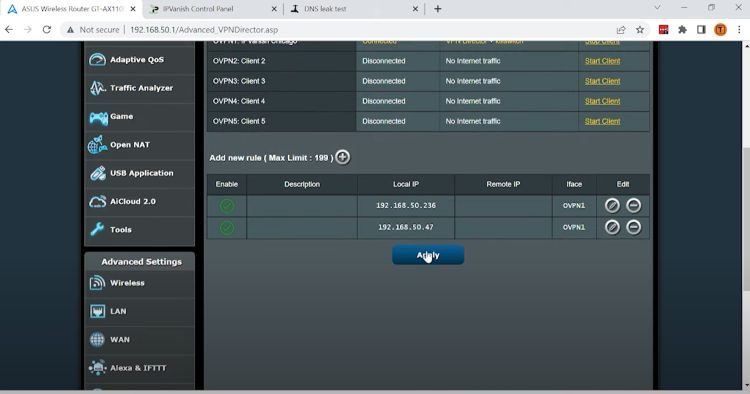Image resolution: width=750 pixels, height=394 pixels.
Task: Close the DNS leak test tab
Action: [x=415, y=9]
